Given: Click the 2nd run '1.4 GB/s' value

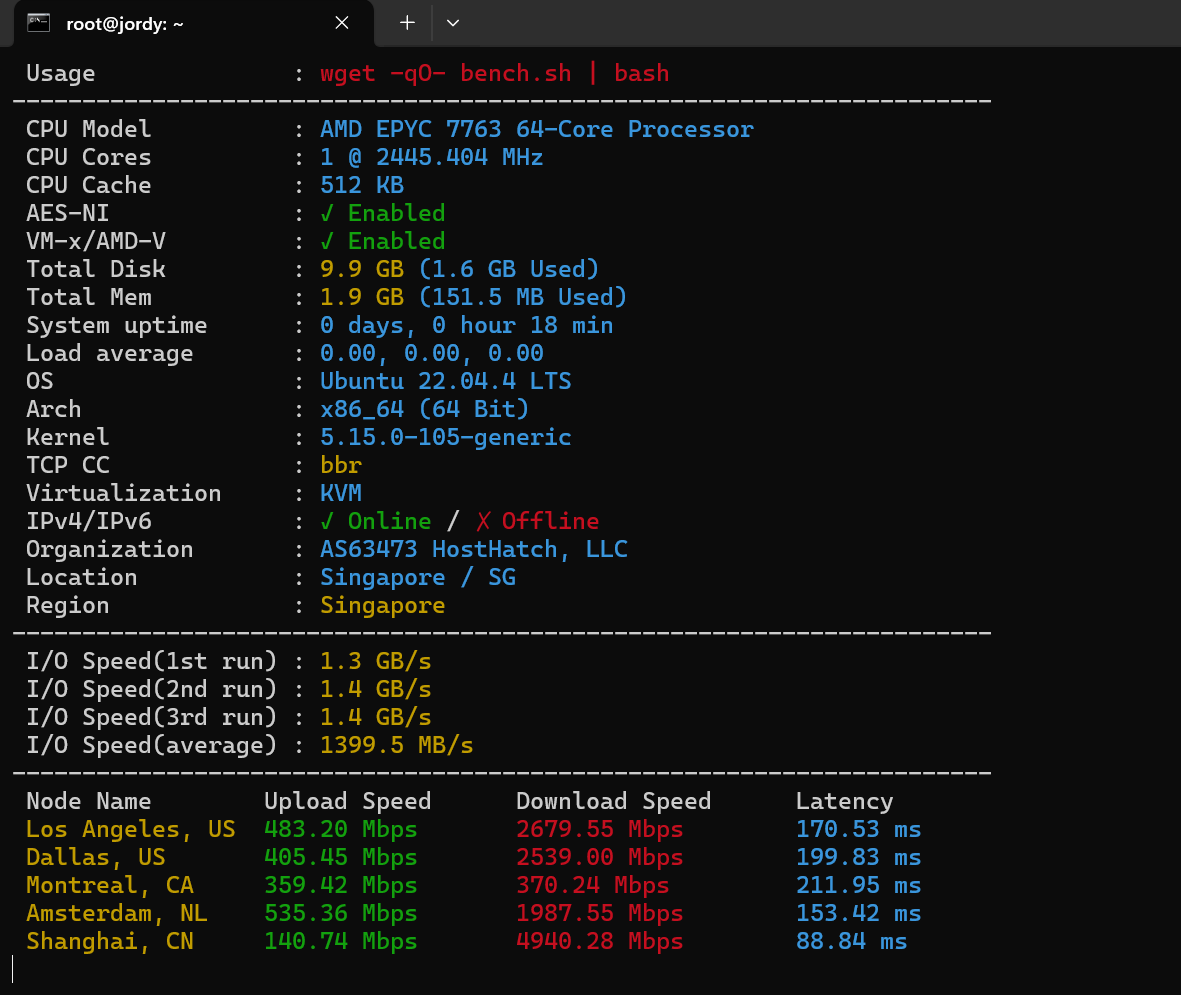Looking at the screenshot, I should click(376, 689).
